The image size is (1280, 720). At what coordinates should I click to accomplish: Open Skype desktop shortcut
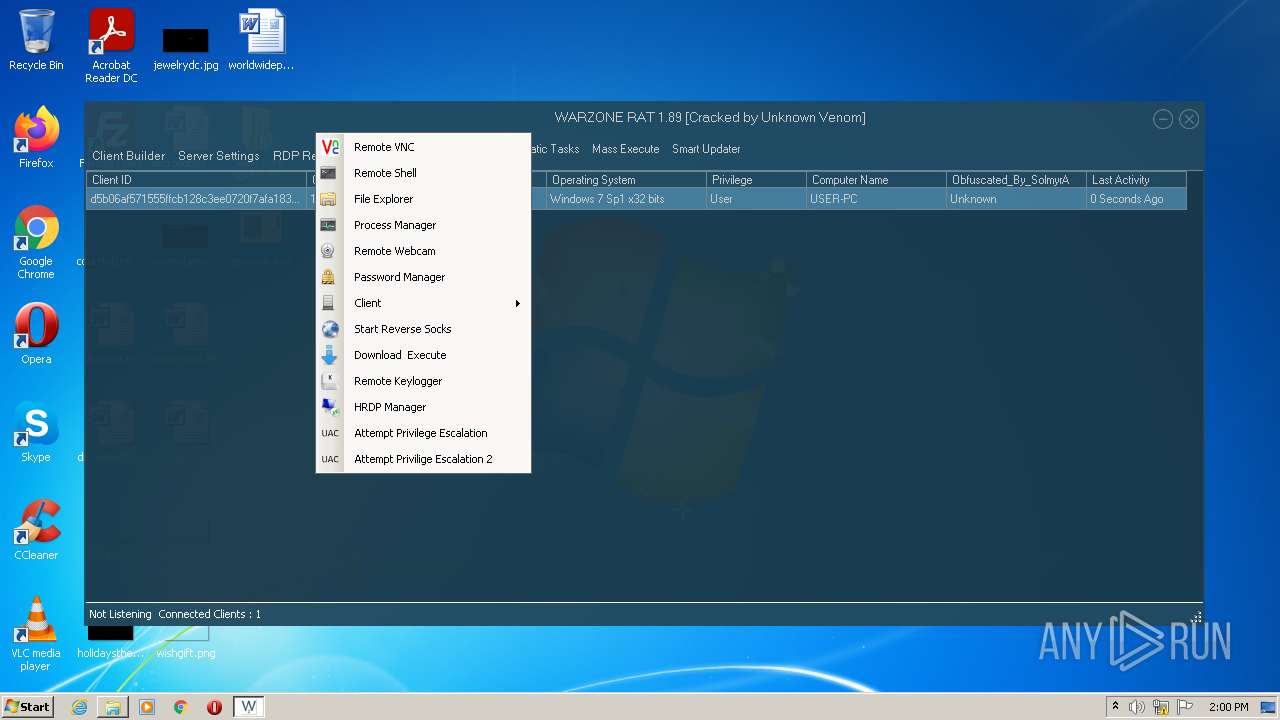(36, 432)
